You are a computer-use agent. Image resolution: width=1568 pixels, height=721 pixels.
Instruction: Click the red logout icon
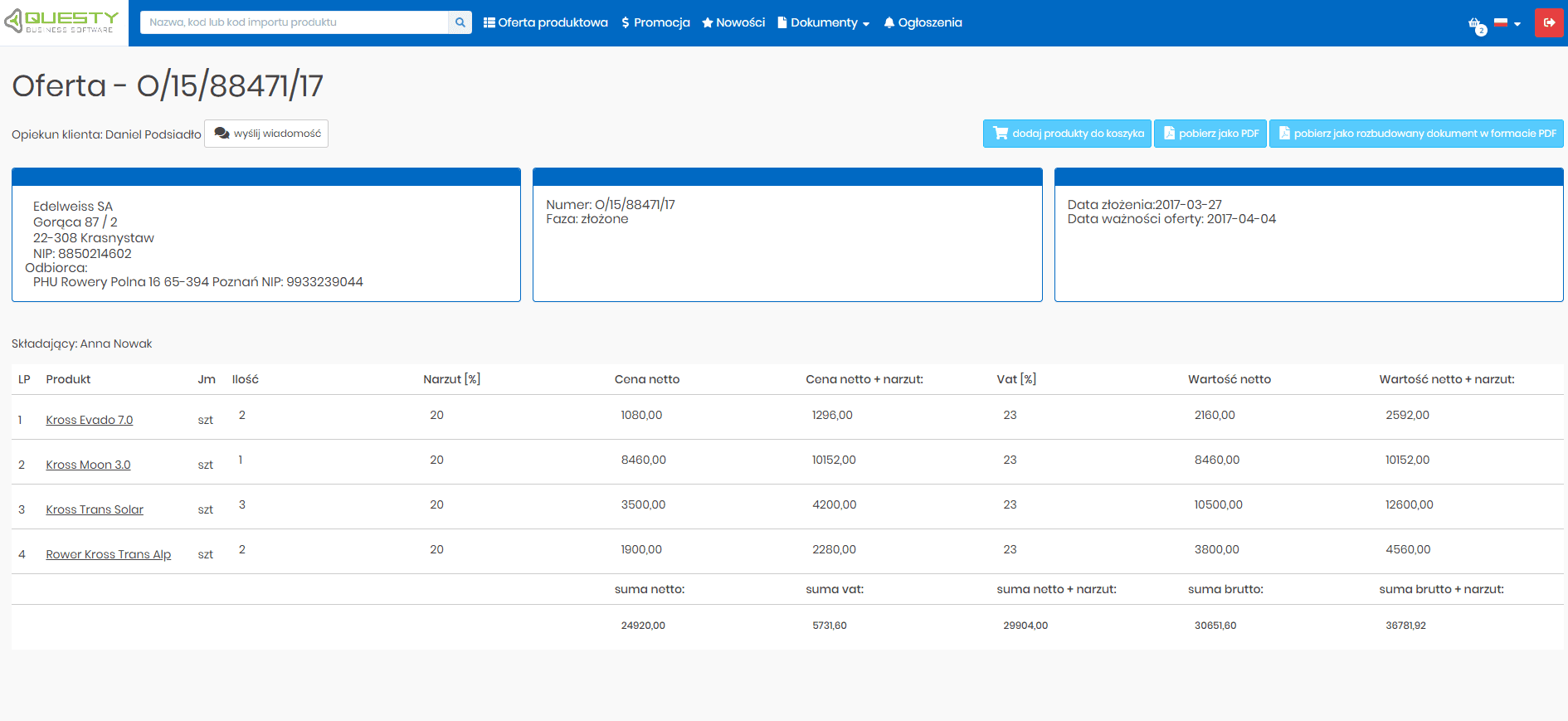pyautogui.click(x=1549, y=22)
